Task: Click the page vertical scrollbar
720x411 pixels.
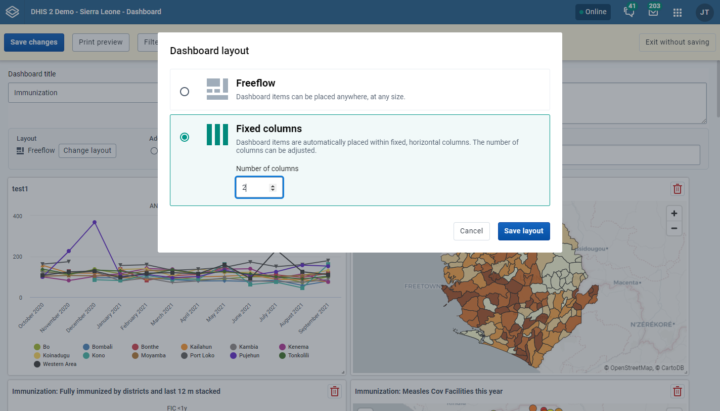Action: pos(718,89)
